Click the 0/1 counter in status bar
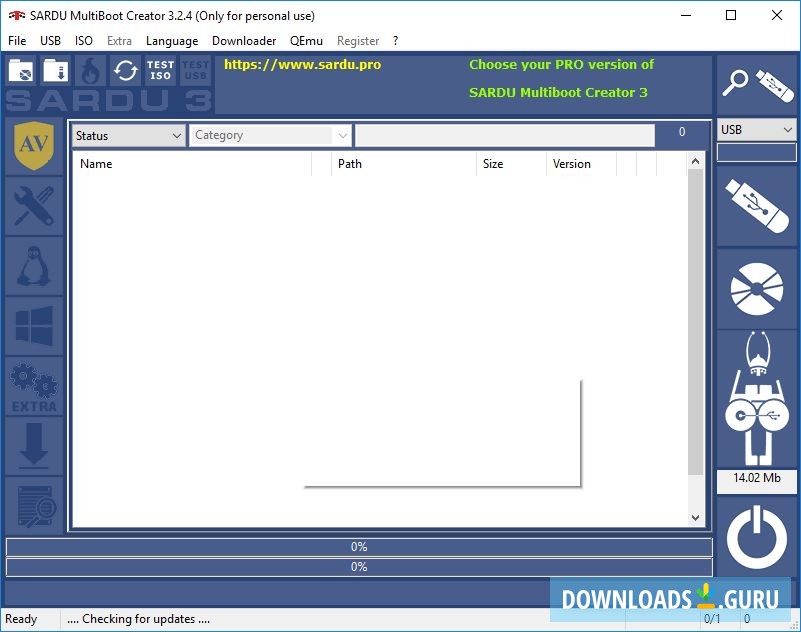This screenshot has width=801, height=632. (712, 619)
